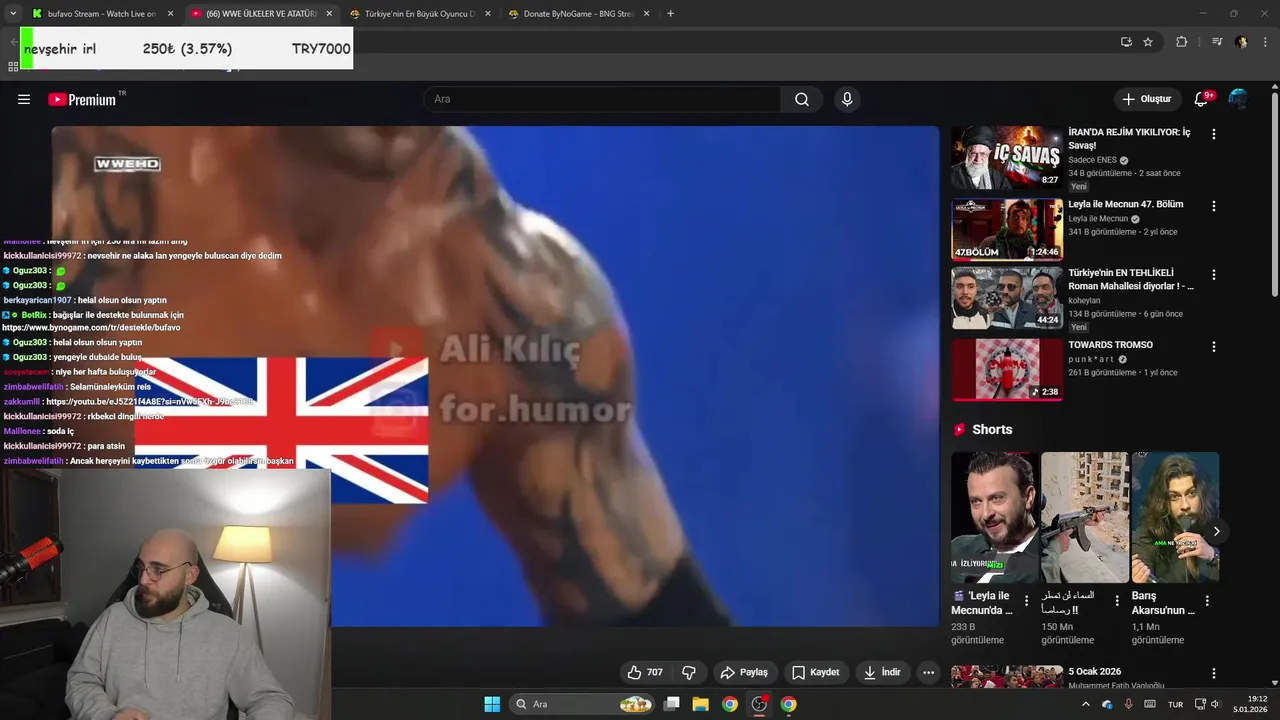The image size is (1280, 720).
Task: Open a new browser tab with plus
Action: click(x=670, y=14)
